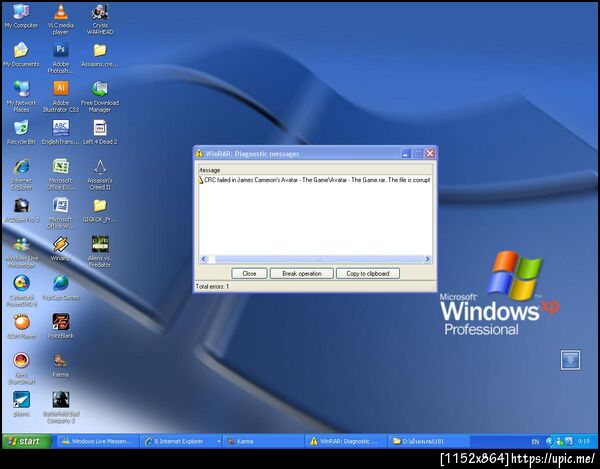The height and width of the screenshot is (469, 600).
Task: Expand hidden tray icons with the arrow
Action: (549, 441)
